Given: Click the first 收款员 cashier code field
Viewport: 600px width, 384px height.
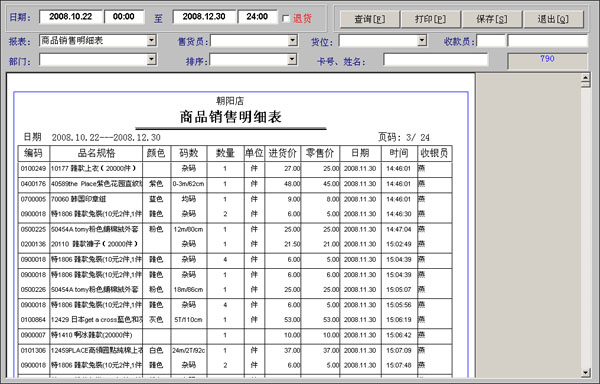Looking at the screenshot, I should (491, 41).
